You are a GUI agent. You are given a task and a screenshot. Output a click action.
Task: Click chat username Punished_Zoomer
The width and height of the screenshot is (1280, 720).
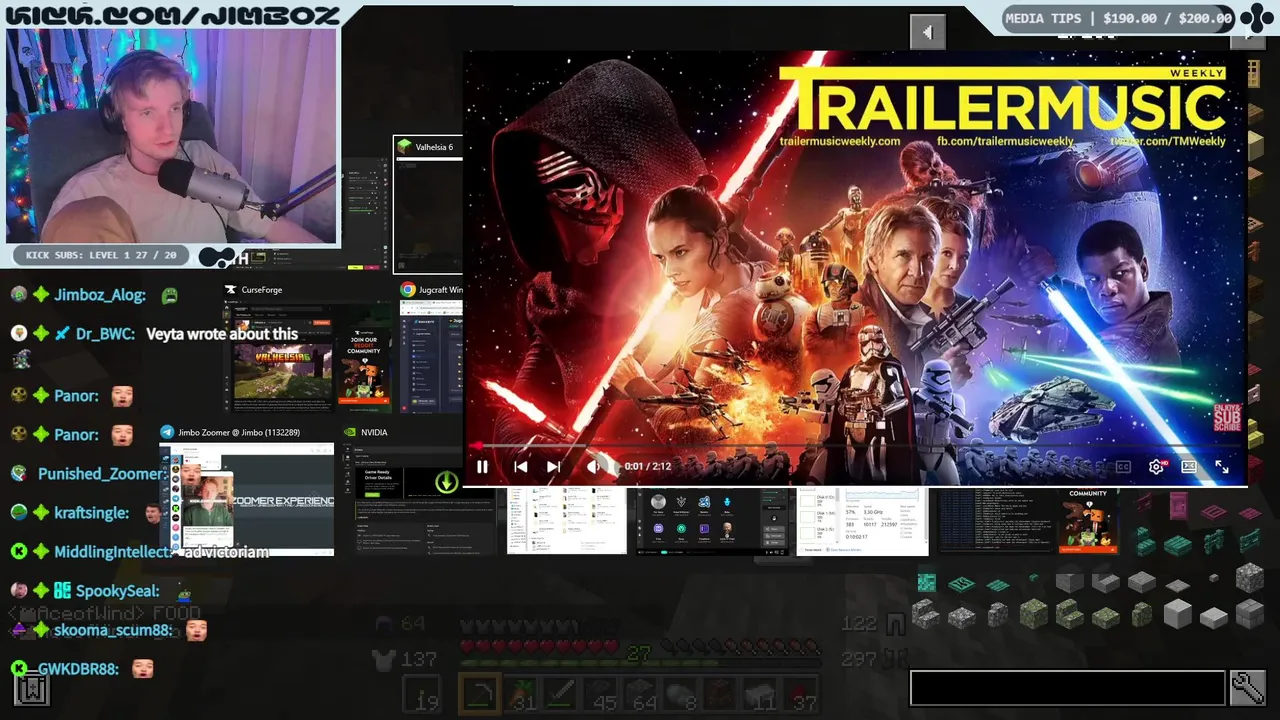[101, 474]
